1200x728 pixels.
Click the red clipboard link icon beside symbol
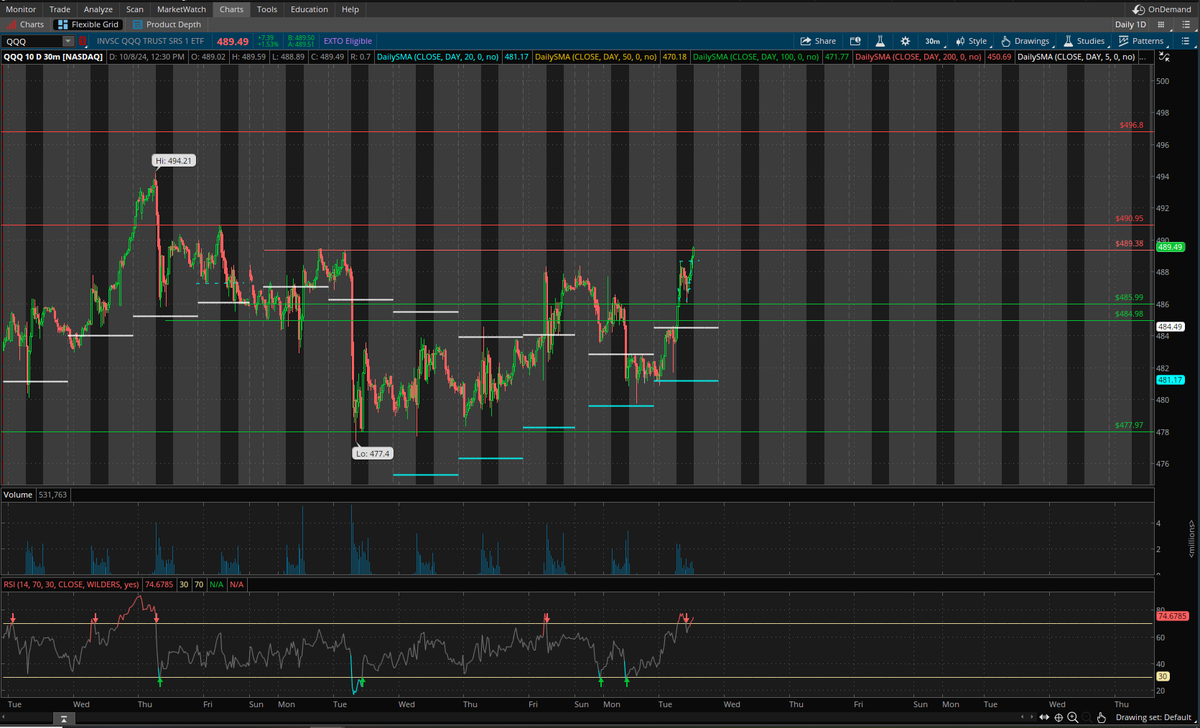[83, 41]
